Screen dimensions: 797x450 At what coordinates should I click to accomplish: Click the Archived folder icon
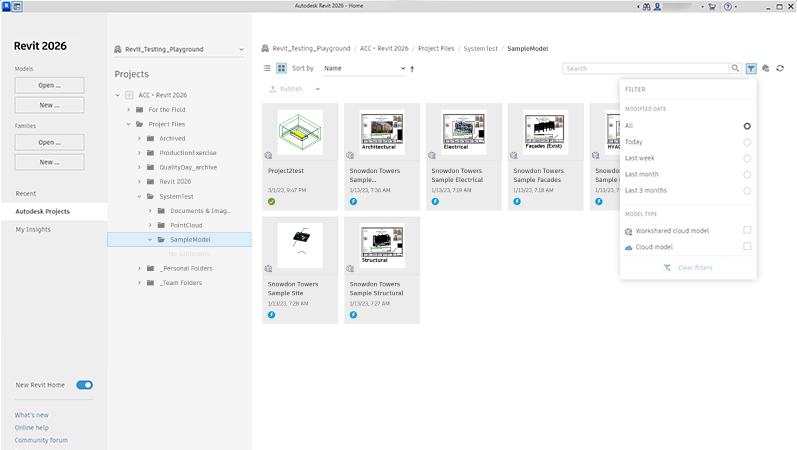(x=150, y=138)
